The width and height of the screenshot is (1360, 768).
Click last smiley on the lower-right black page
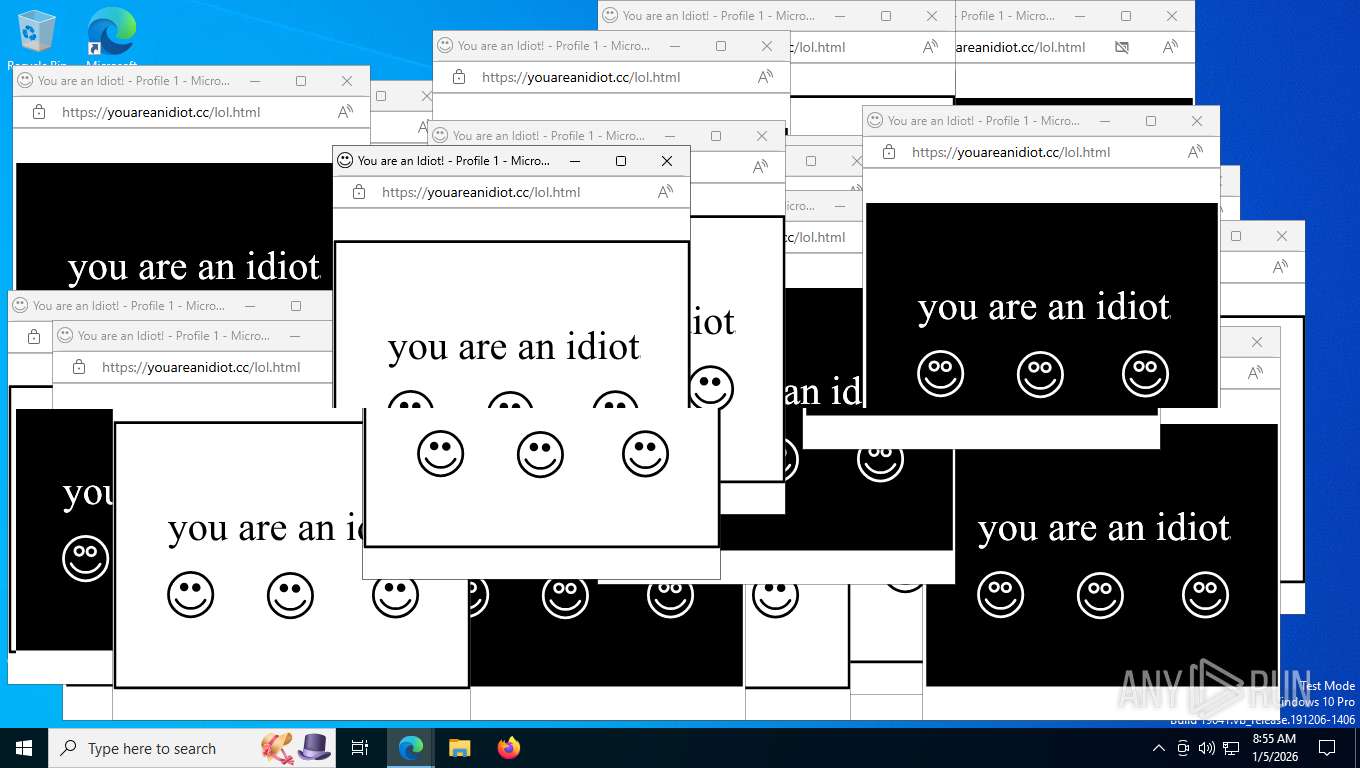click(x=1205, y=594)
